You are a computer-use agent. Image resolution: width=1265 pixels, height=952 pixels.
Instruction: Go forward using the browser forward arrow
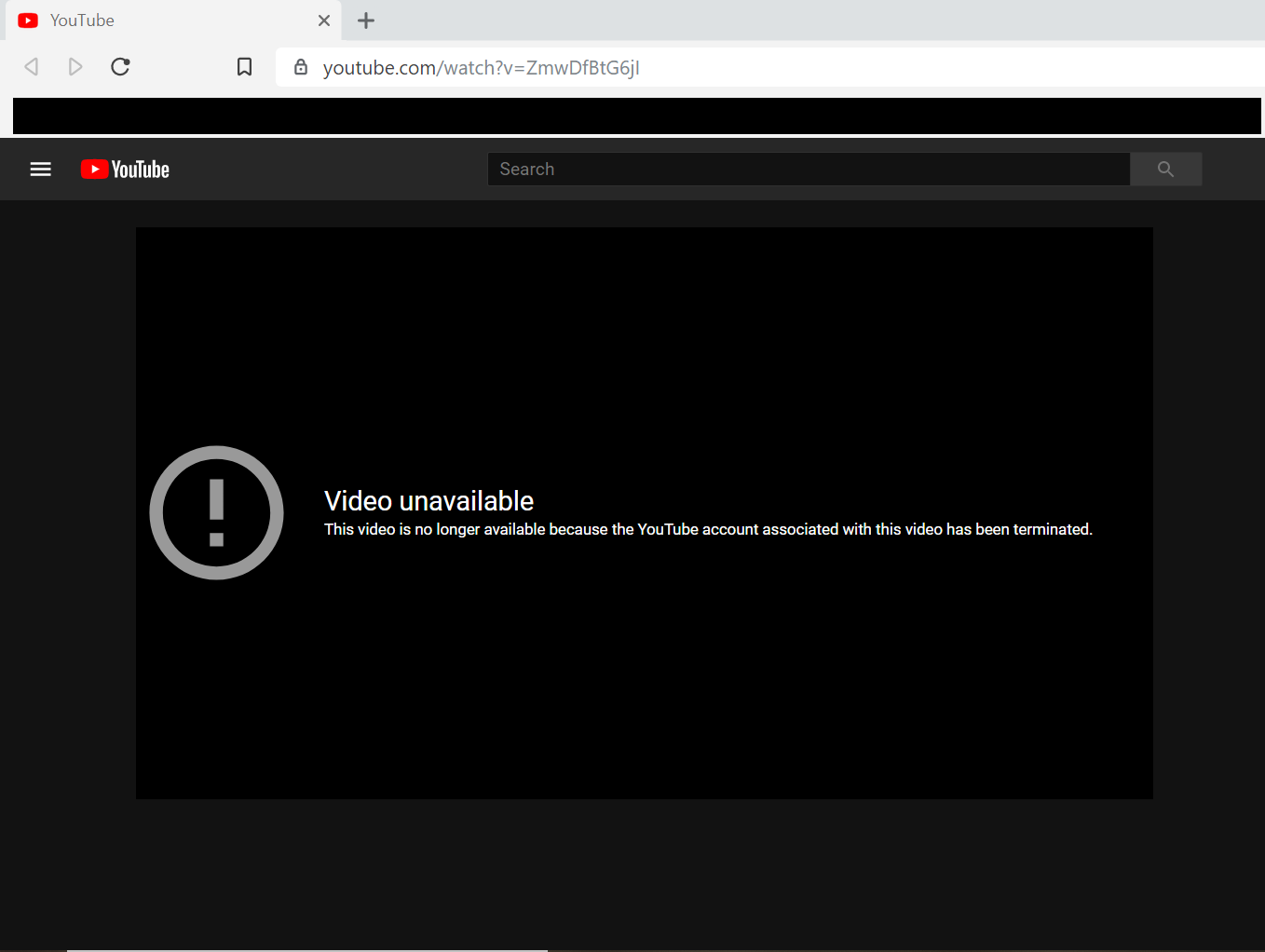(x=75, y=67)
